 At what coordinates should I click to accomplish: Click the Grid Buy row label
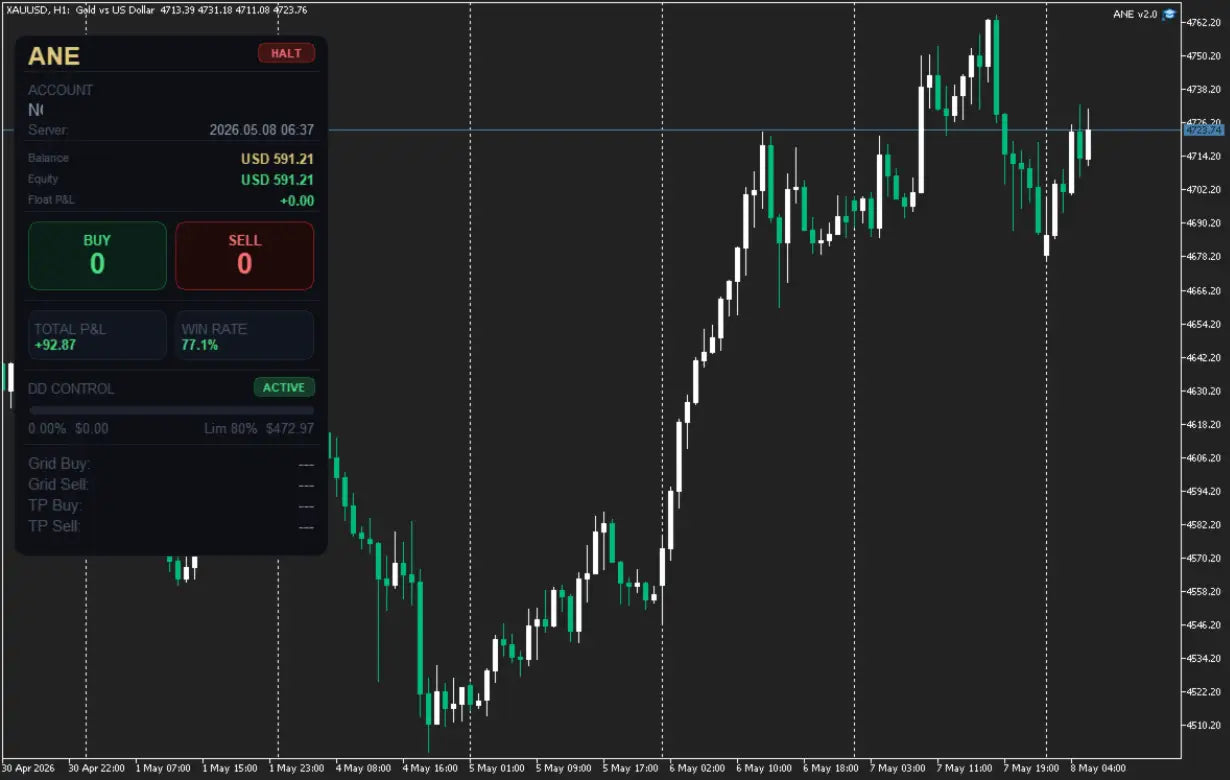[59, 464]
